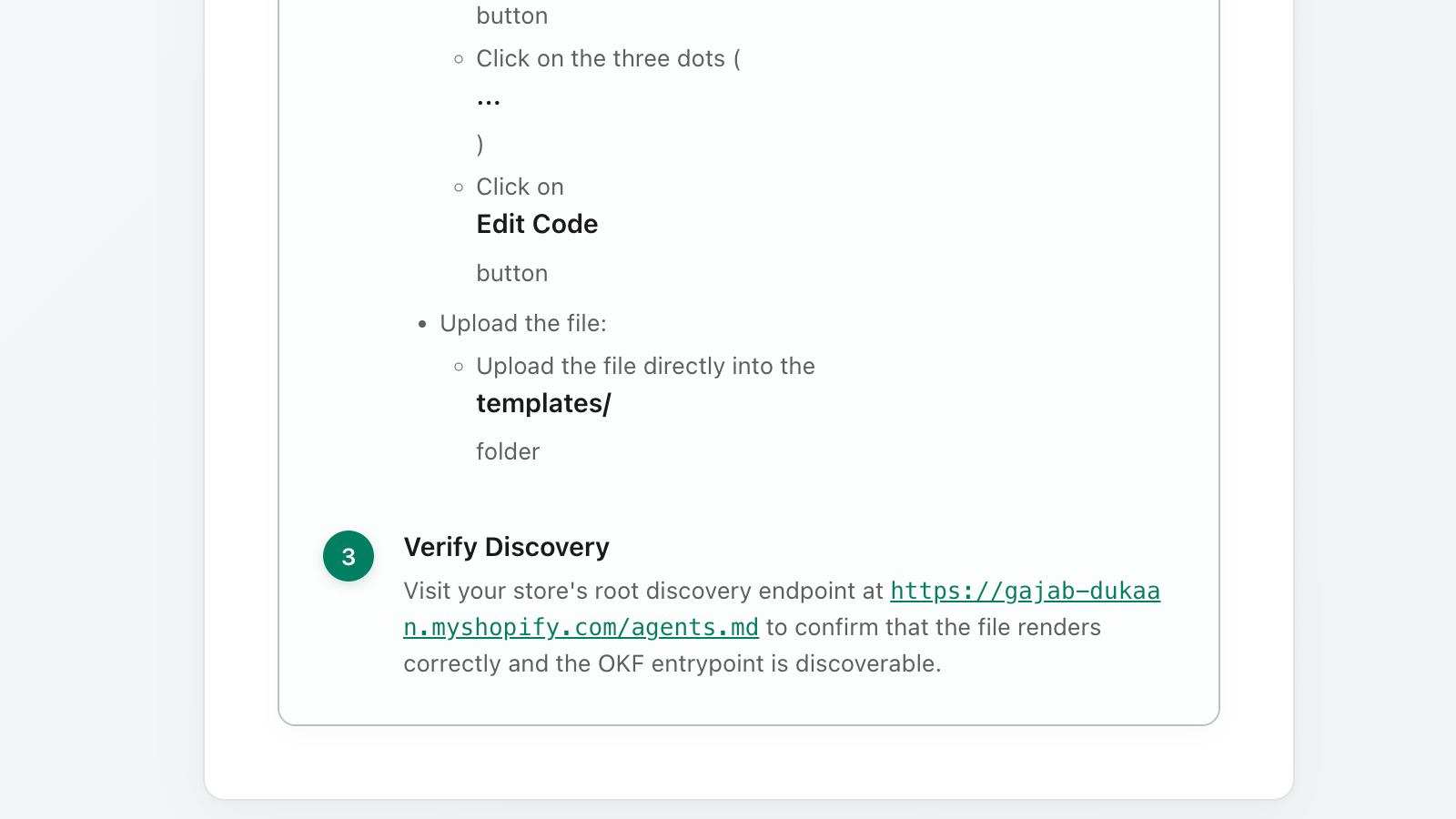
Task: Click the word "button" below Edit Code
Action: [x=512, y=273]
